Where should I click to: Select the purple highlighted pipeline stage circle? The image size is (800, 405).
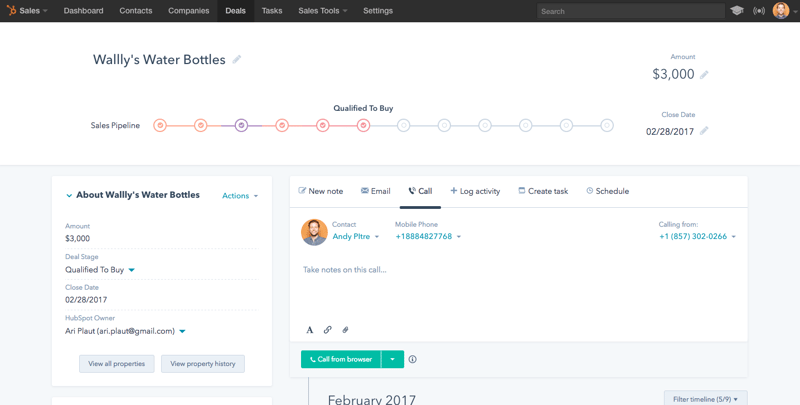click(x=241, y=126)
